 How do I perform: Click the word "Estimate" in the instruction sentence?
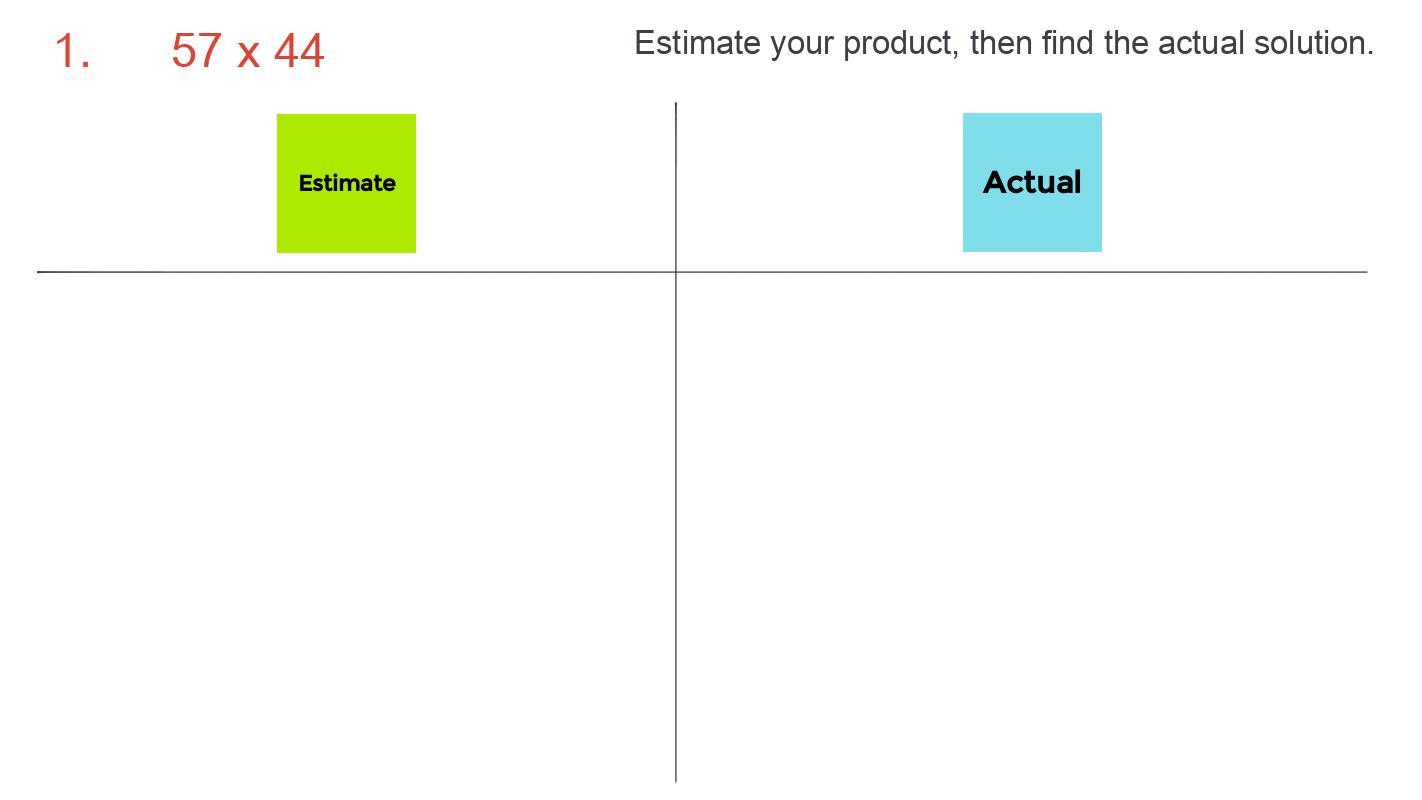point(697,43)
